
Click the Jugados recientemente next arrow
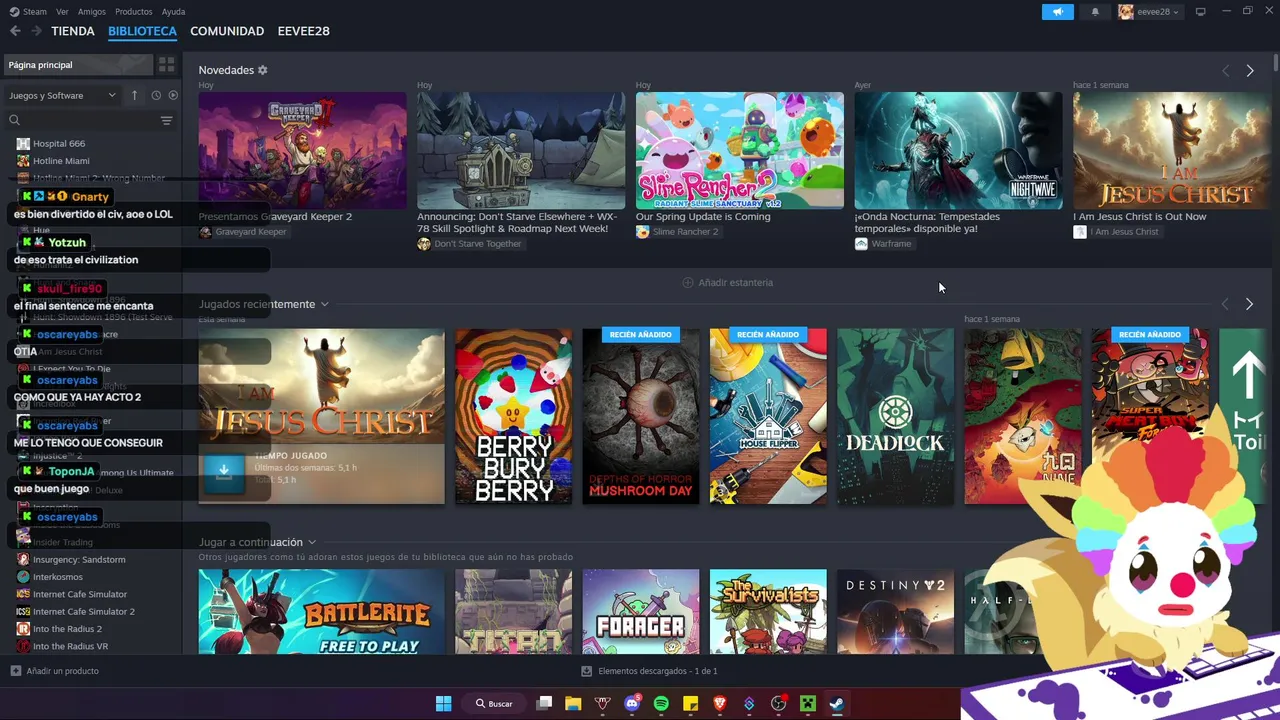pos(1249,304)
